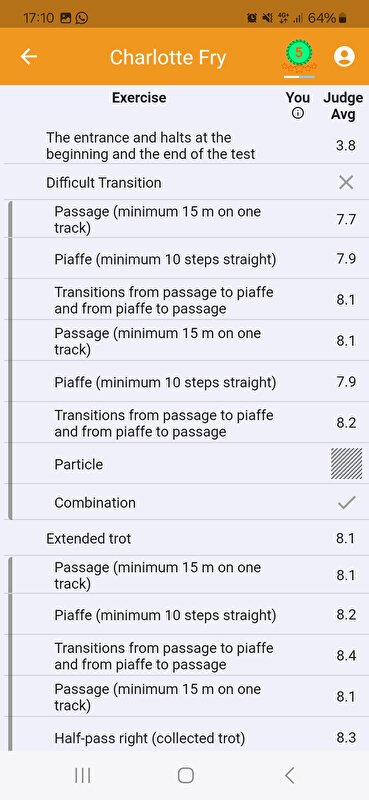Tap the hatched box in Particle row
The height and width of the screenshot is (800, 369).
(347, 464)
